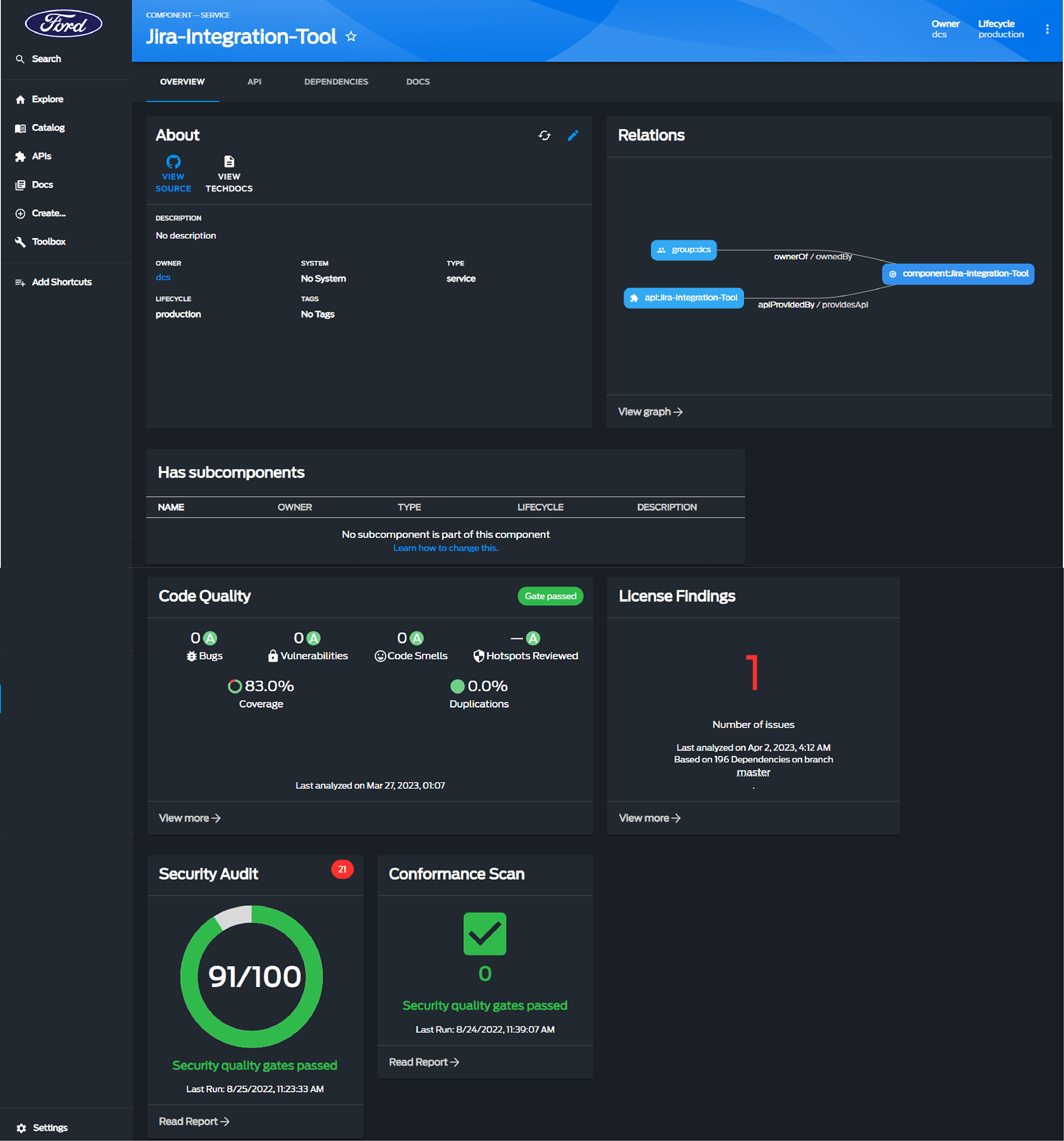Click the Ford logo
Screen dimensions: 1064x1141
pos(64,23)
